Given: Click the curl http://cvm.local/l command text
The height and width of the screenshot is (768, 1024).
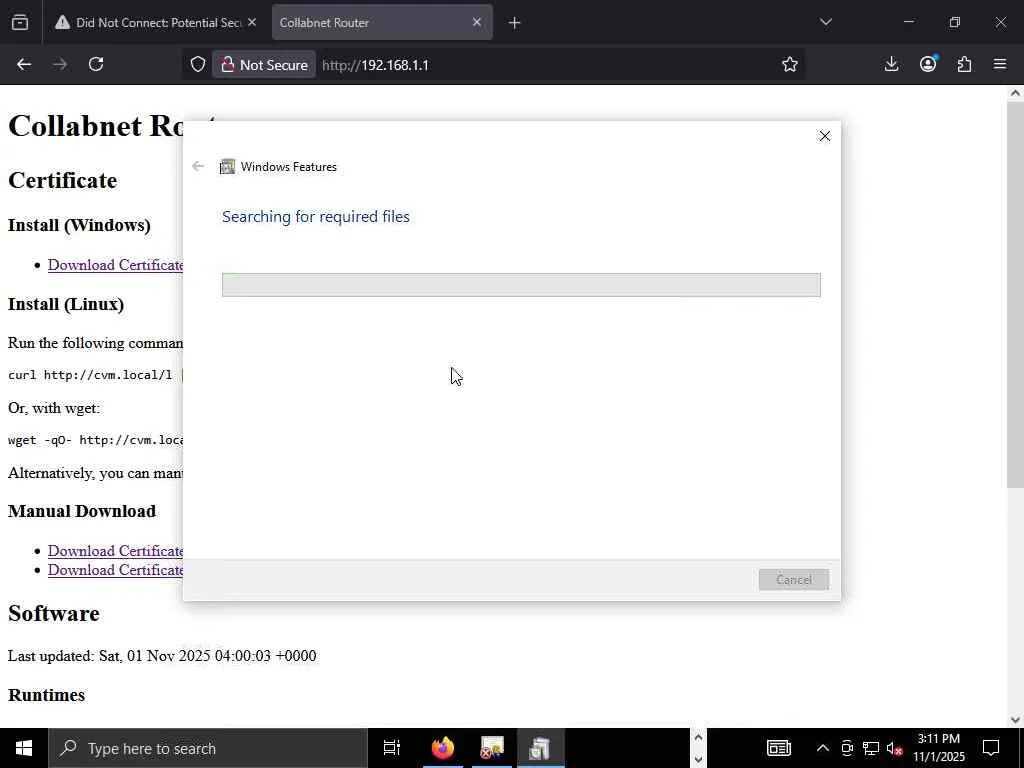Looking at the screenshot, I should (90, 375).
